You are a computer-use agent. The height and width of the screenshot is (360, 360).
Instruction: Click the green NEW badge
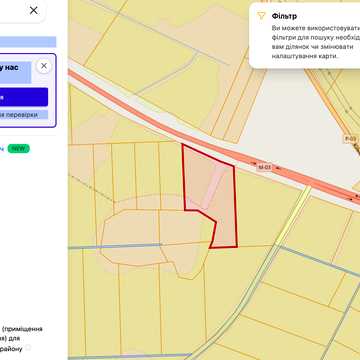pyautogui.click(x=19, y=149)
